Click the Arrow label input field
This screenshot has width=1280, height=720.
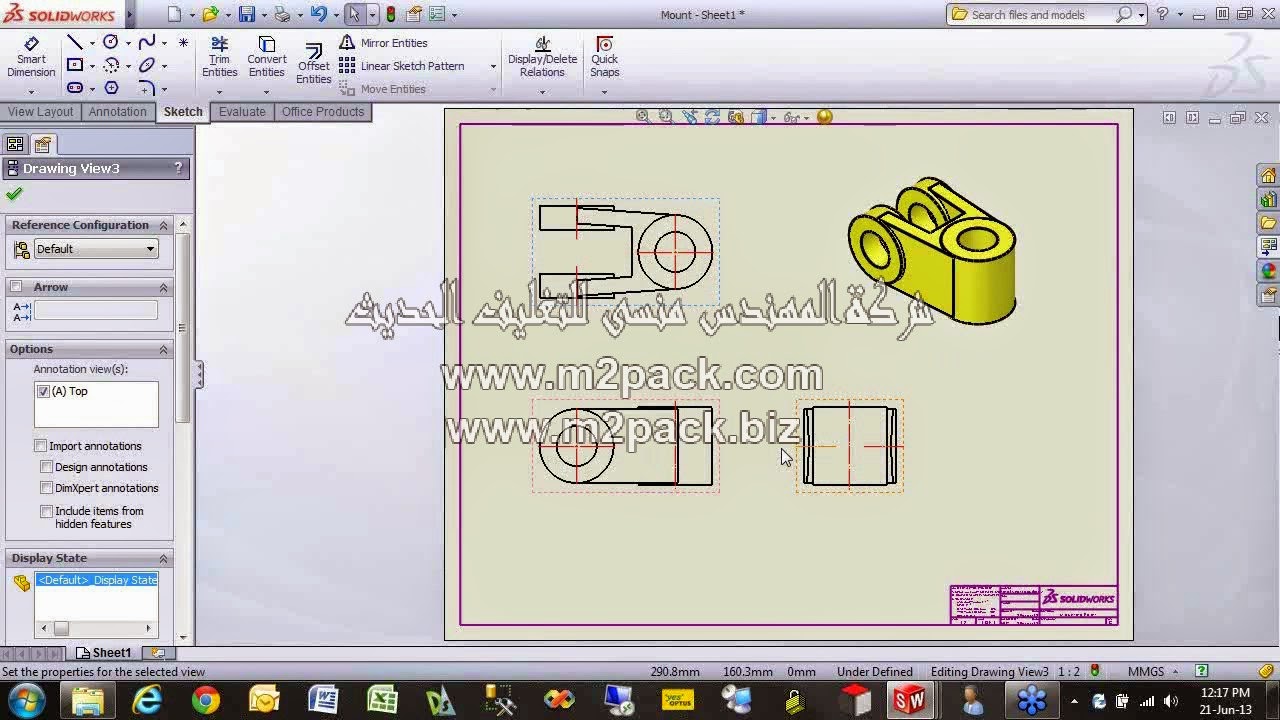click(x=96, y=311)
